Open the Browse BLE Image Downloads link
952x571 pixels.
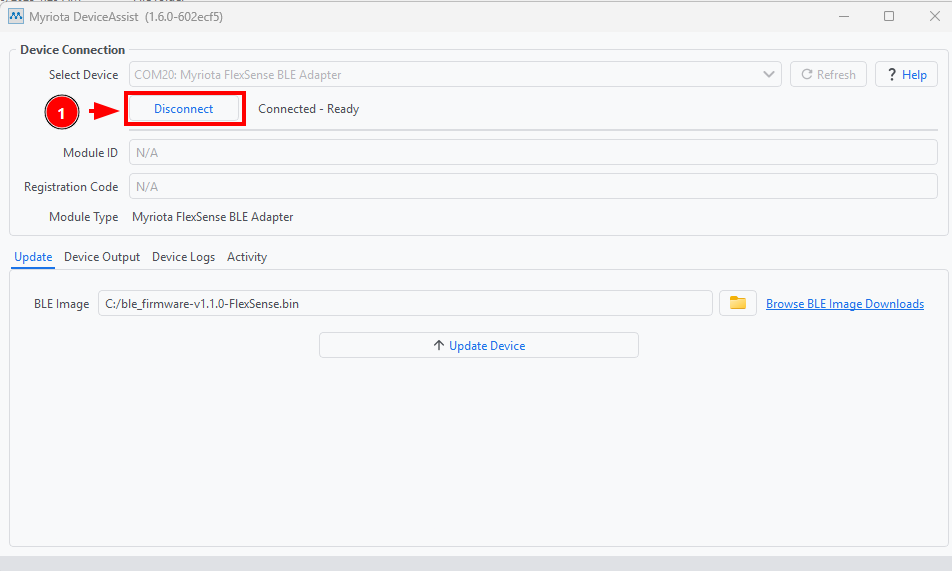(x=845, y=304)
